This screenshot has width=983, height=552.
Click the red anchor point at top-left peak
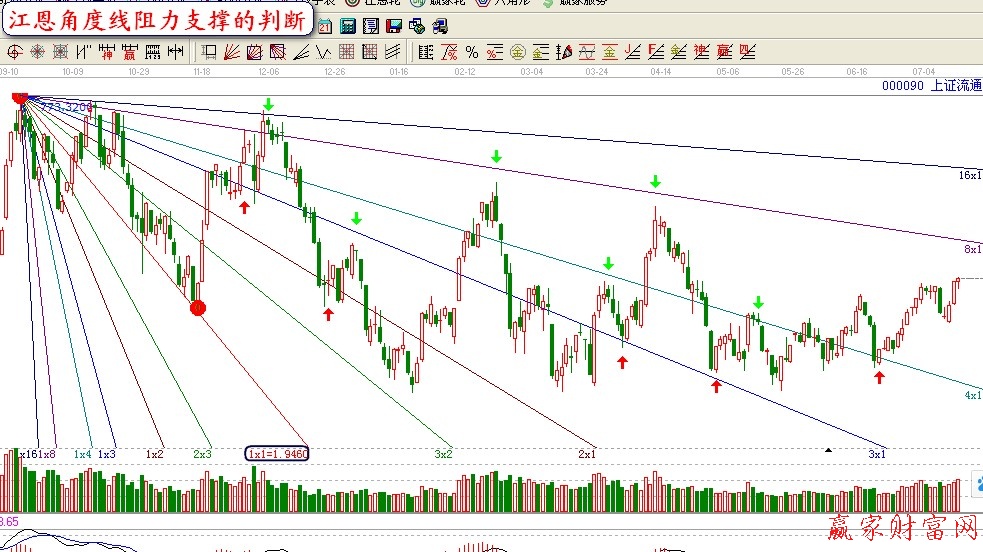point(19,96)
